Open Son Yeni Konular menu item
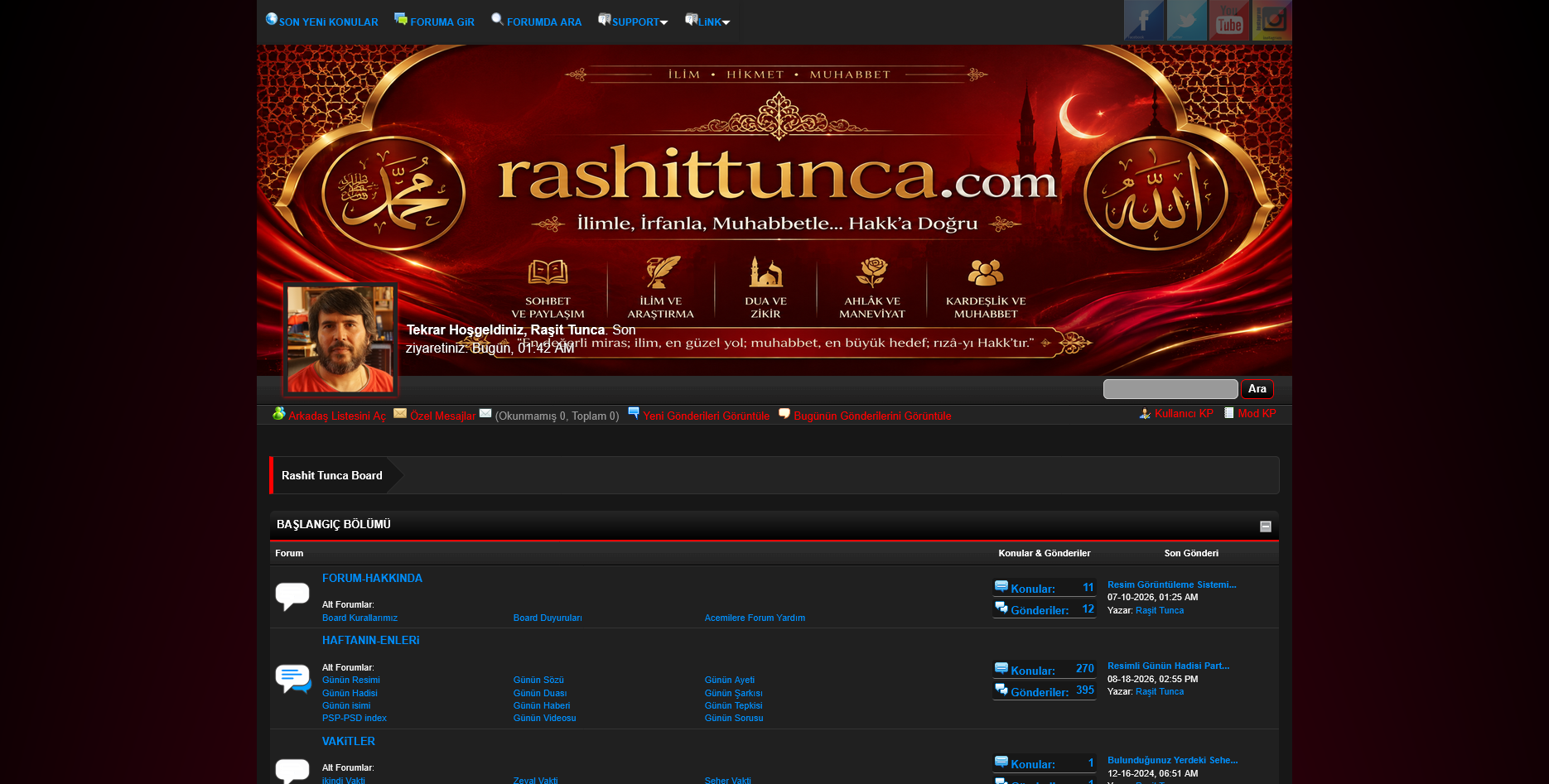The image size is (1549, 784). click(x=328, y=22)
